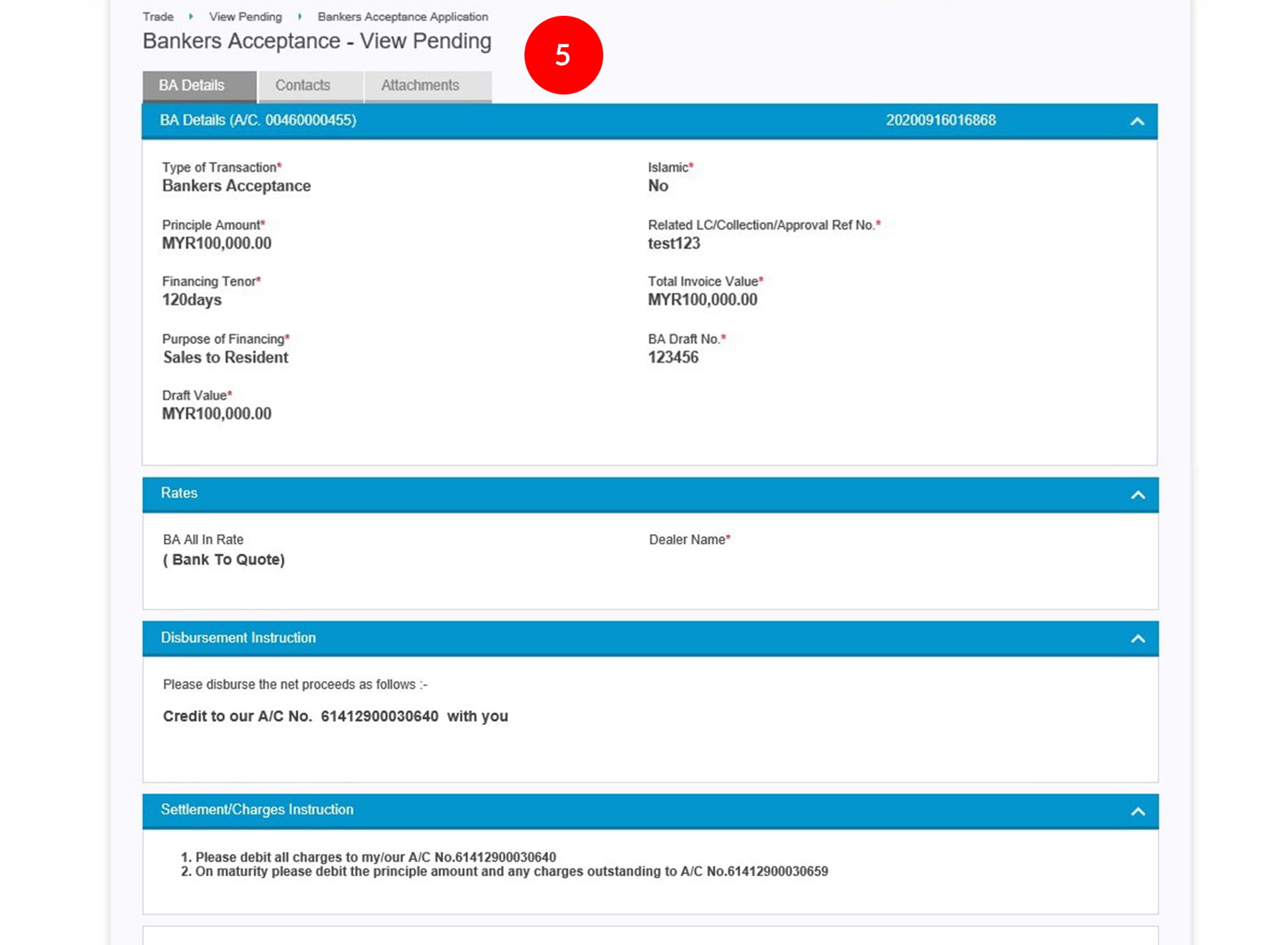1288x945 pixels.
Task: Click the breadcrumb arrow after View Pending
Action: tap(300, 16)
